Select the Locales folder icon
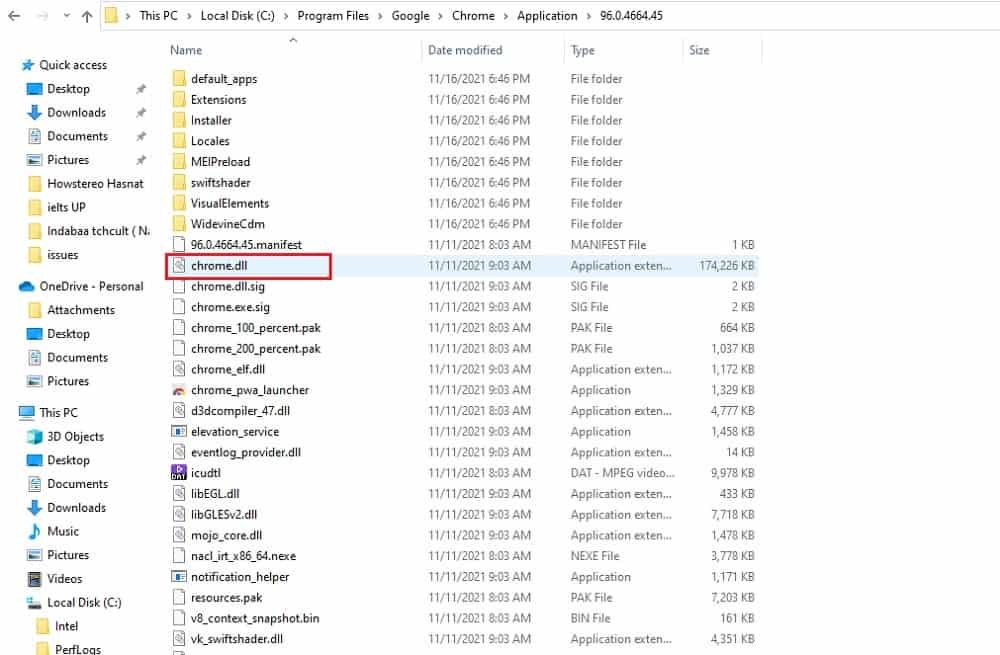1000x655 pixels. 179,141
